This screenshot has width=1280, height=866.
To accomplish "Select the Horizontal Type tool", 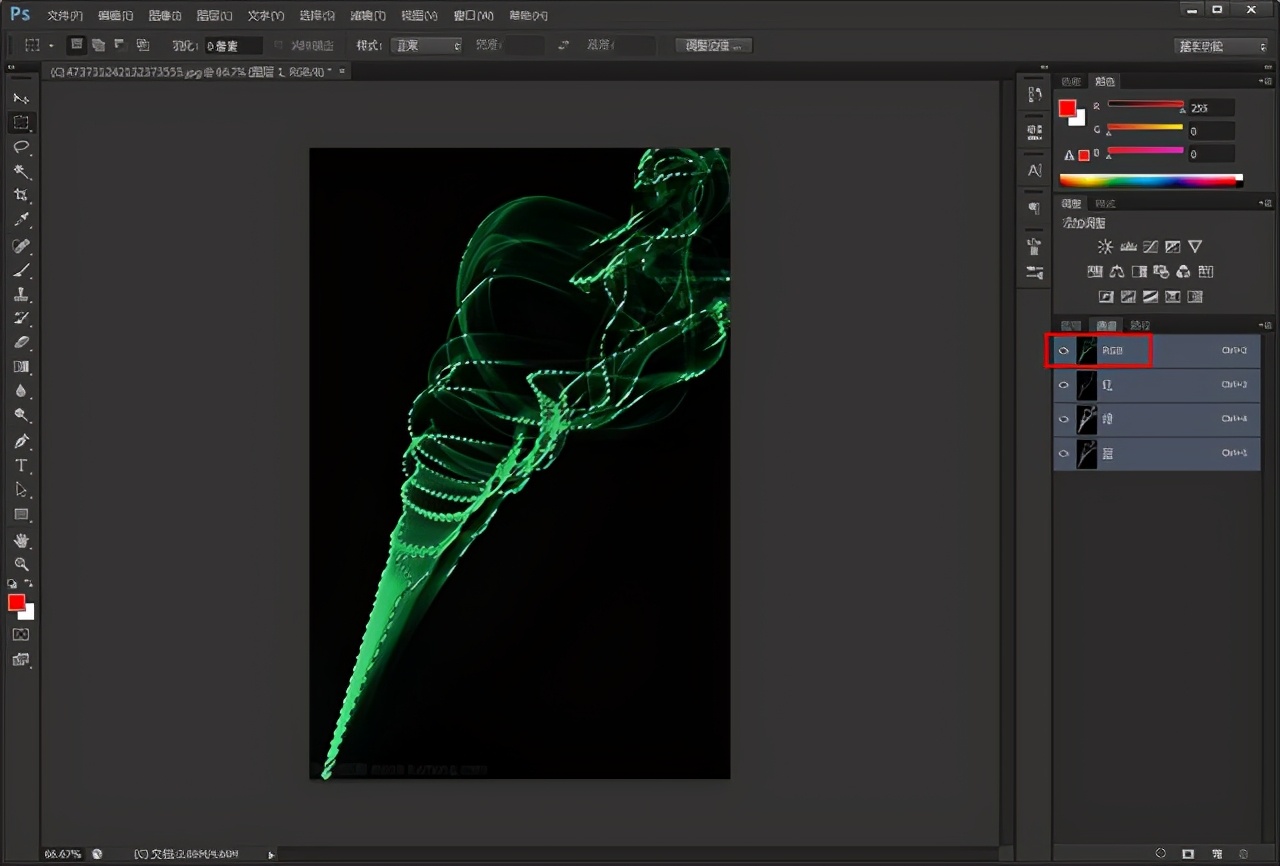I will 21,465.
